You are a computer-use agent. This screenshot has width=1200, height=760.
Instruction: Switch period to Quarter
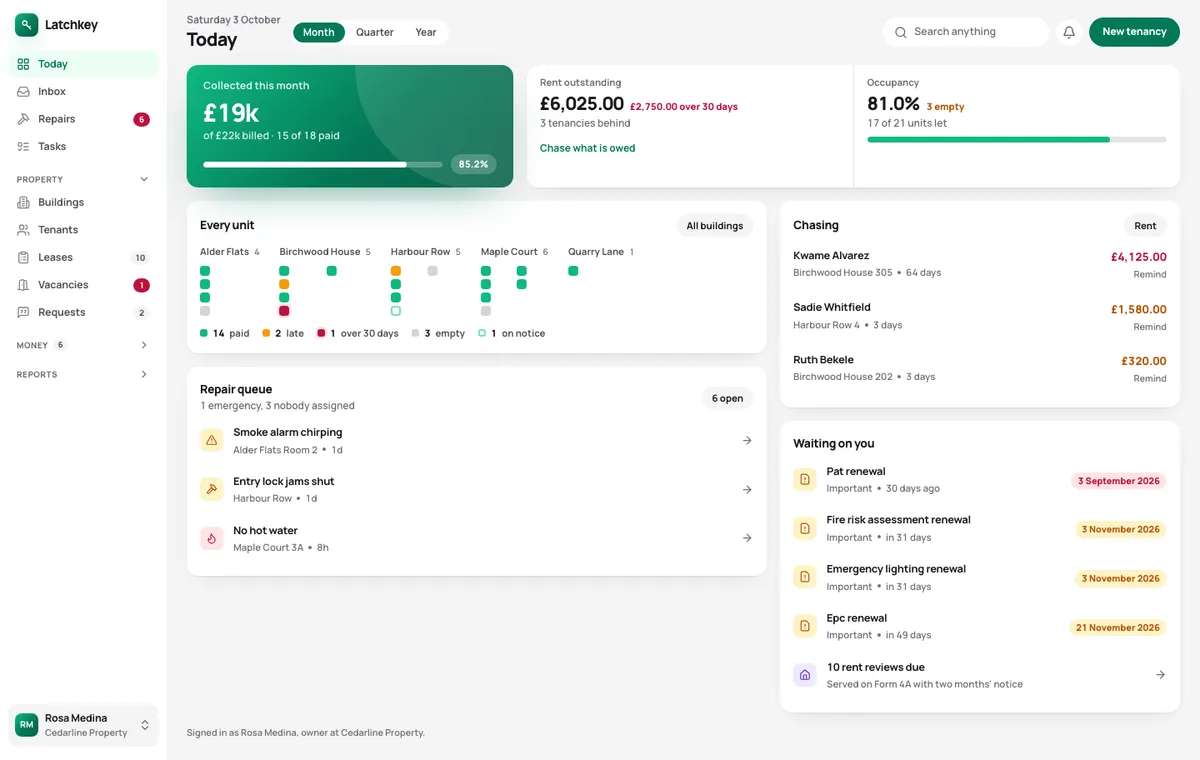tap(375, 32)
